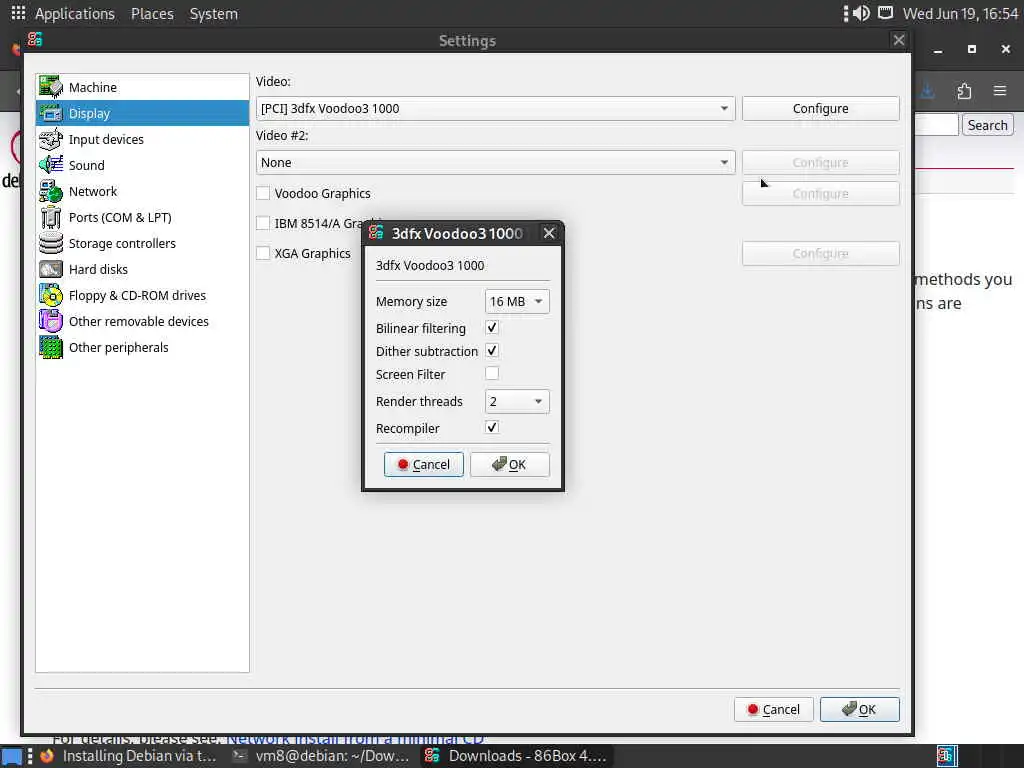The width and height of the screenshot is (1024, 768).
Task: Open Other removable devices icon
Action: click(x=50, y=321)
